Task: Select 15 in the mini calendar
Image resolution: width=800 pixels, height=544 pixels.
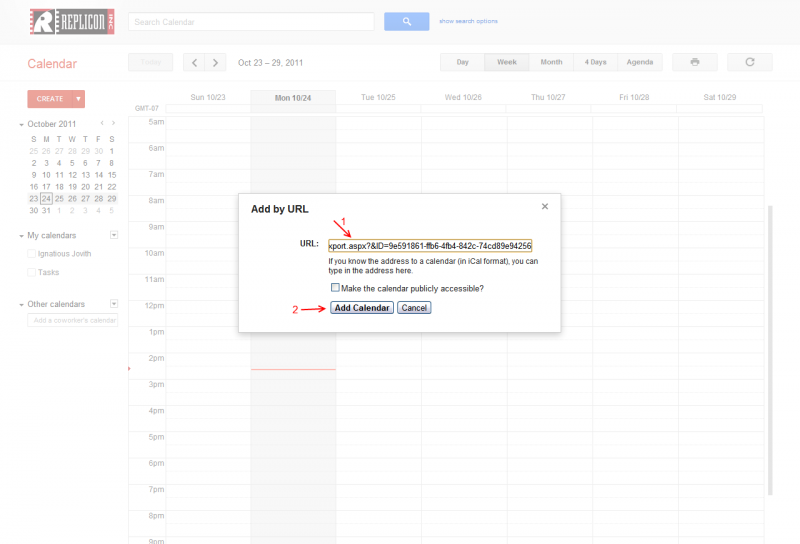Action: (112, 175)
